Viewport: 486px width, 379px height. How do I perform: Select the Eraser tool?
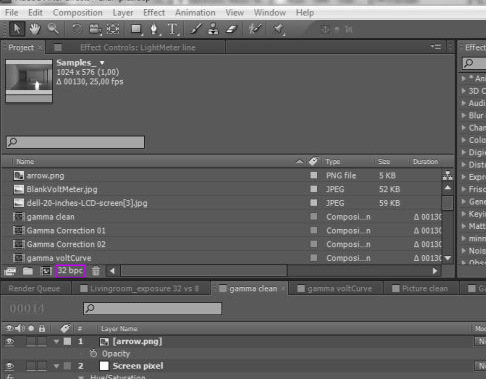pyautogui.click(x=231, y=29)
